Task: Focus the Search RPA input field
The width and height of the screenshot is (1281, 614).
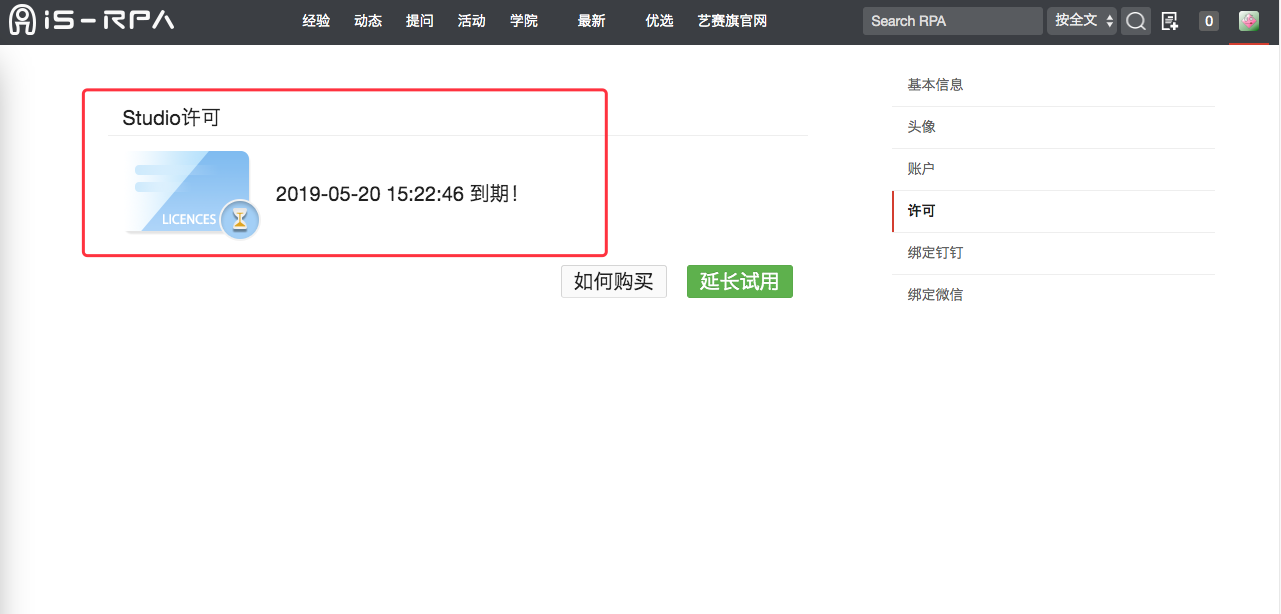Action: (x=951, y=21)
